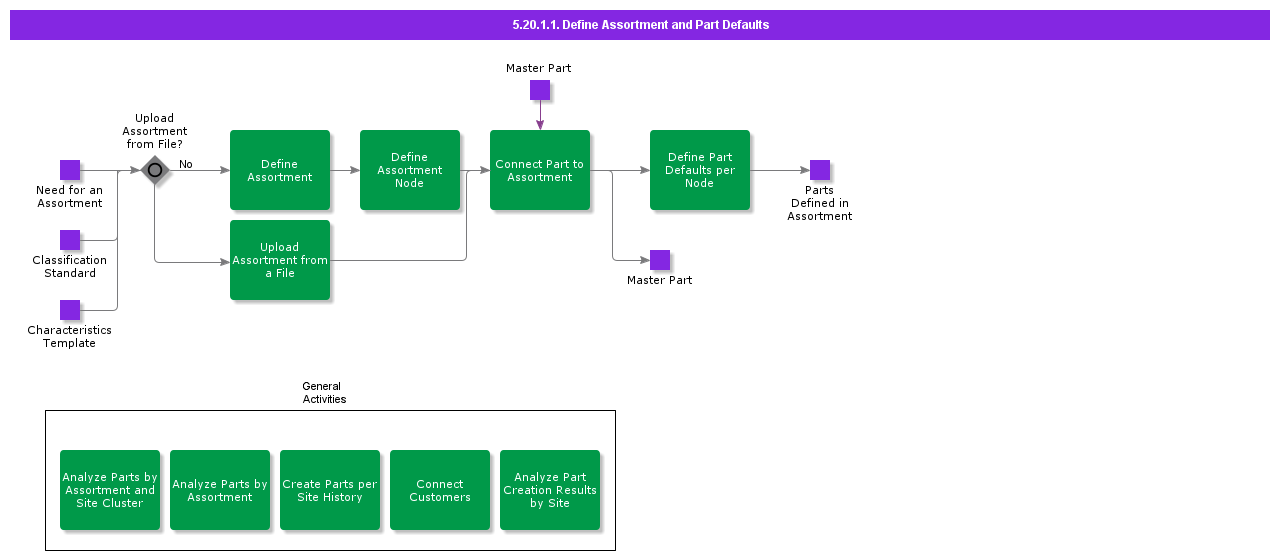Open the Define Assortment Node step
Screen dimensions: 1280x560
(x=410, y=170)
